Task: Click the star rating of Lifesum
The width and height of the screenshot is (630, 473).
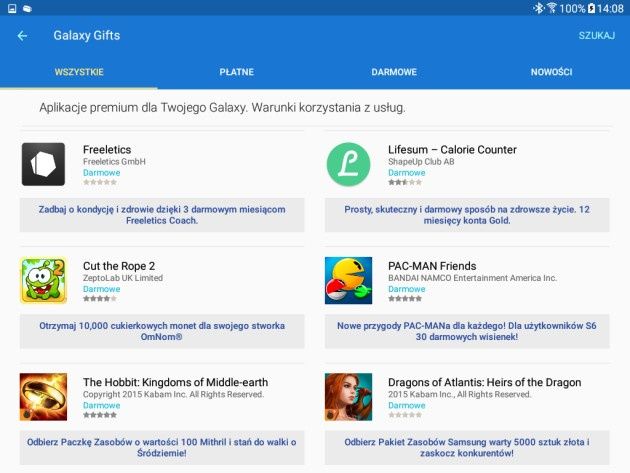Action: pyautogui.click(x=405, y=182)
